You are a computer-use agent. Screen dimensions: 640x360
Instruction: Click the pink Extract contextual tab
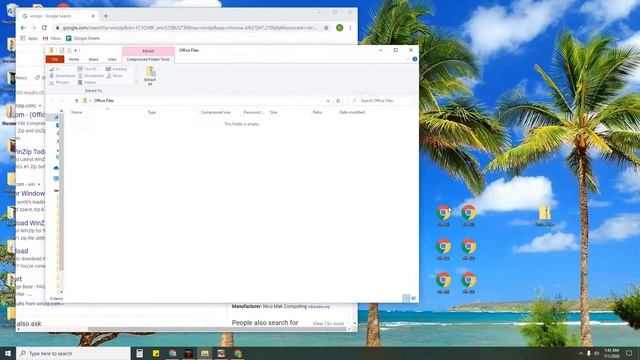tap(148, 51)
